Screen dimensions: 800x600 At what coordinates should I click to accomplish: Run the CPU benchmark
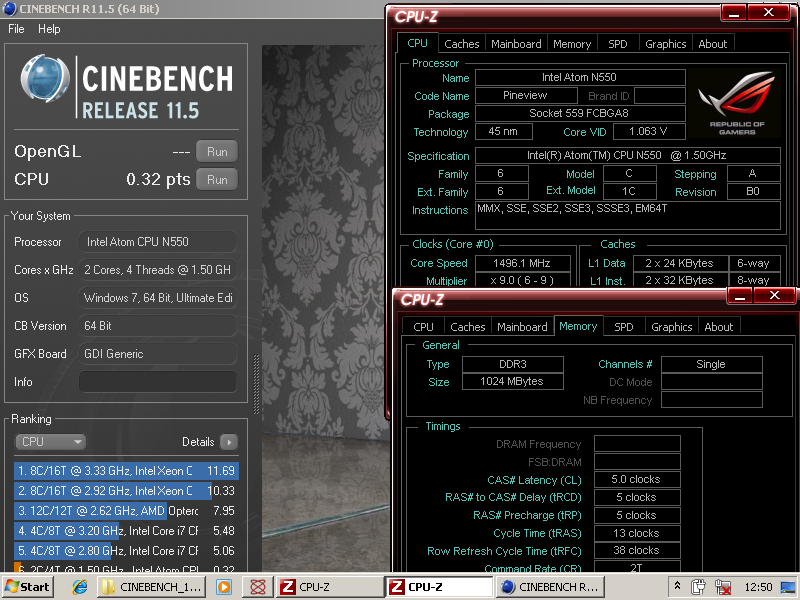(x=217, y=180)
